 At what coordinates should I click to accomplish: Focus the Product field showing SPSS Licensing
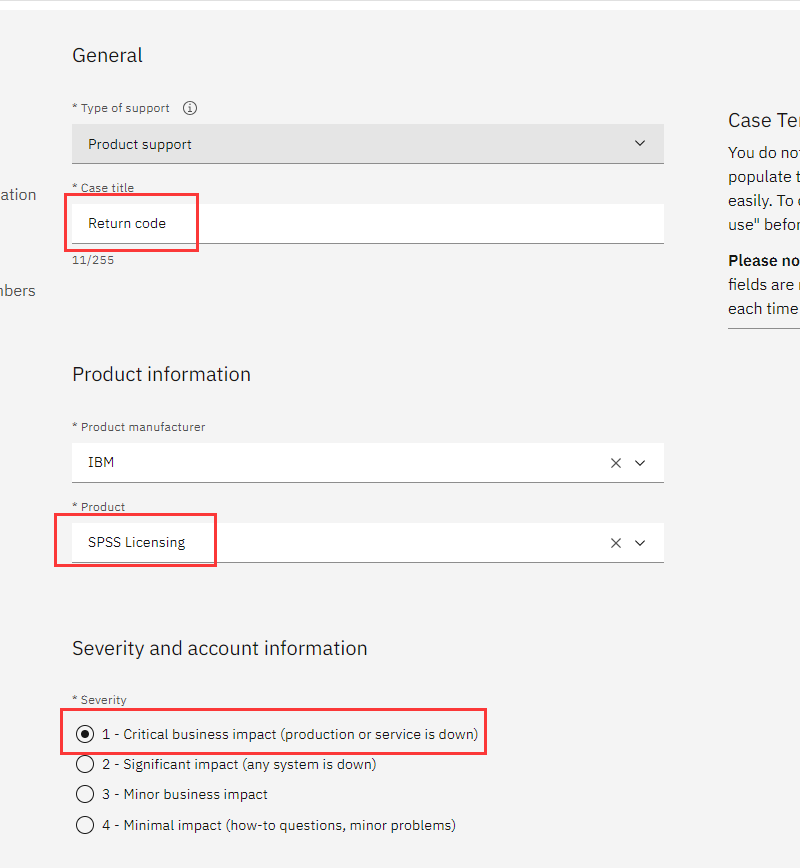pos(330,543)
